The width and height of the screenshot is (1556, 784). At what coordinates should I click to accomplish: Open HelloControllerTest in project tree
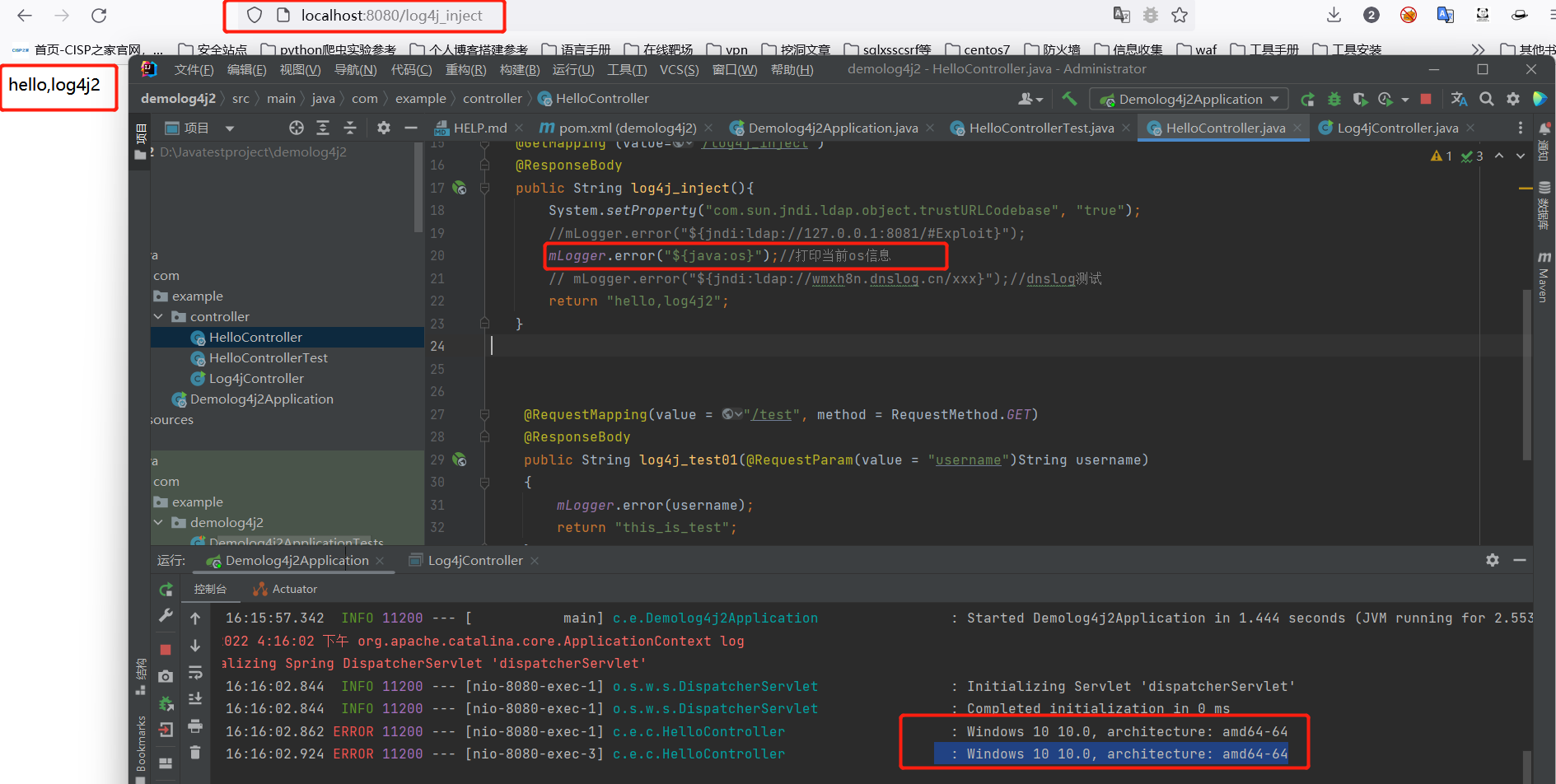click(268, 357)
